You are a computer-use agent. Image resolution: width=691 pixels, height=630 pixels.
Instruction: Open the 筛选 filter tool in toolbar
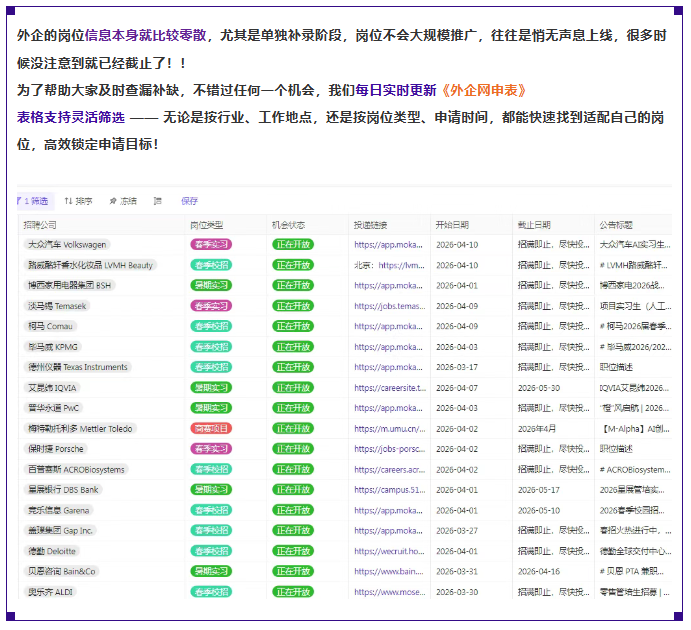34,201
